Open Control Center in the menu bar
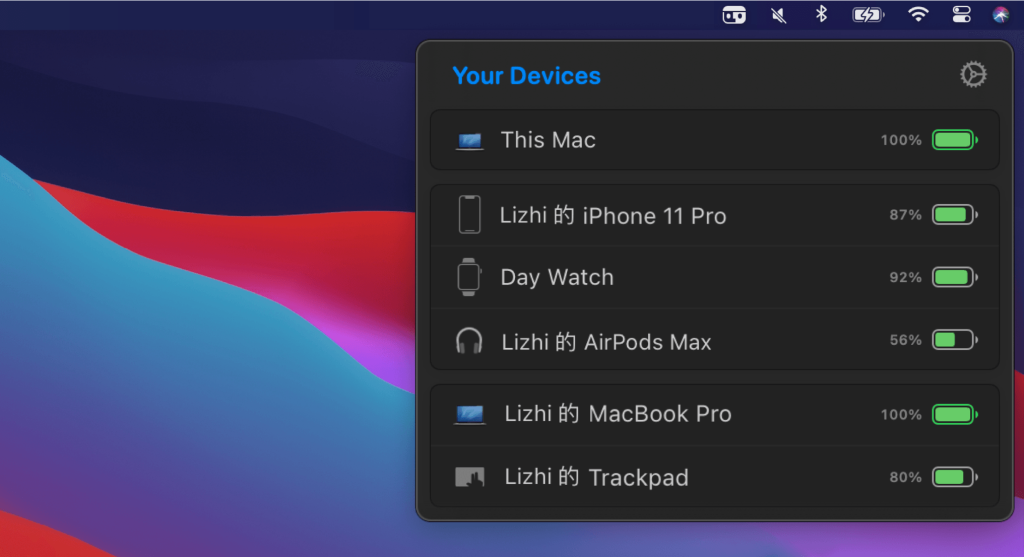Screen dimensions: 1024x557 pos(961,14)
